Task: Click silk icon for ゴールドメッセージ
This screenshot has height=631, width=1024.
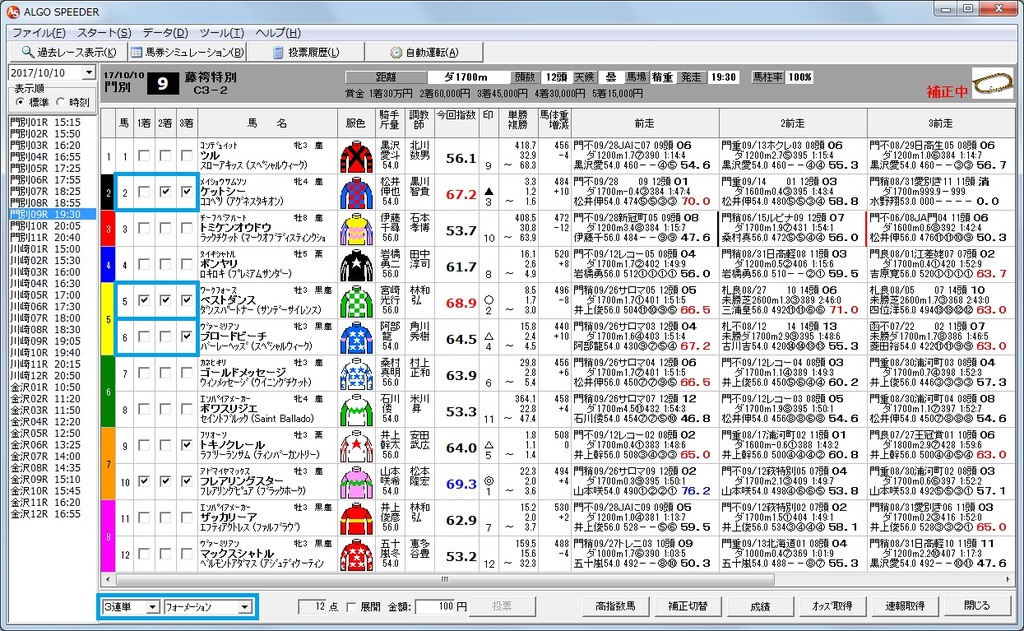Action: click(356, 374)
